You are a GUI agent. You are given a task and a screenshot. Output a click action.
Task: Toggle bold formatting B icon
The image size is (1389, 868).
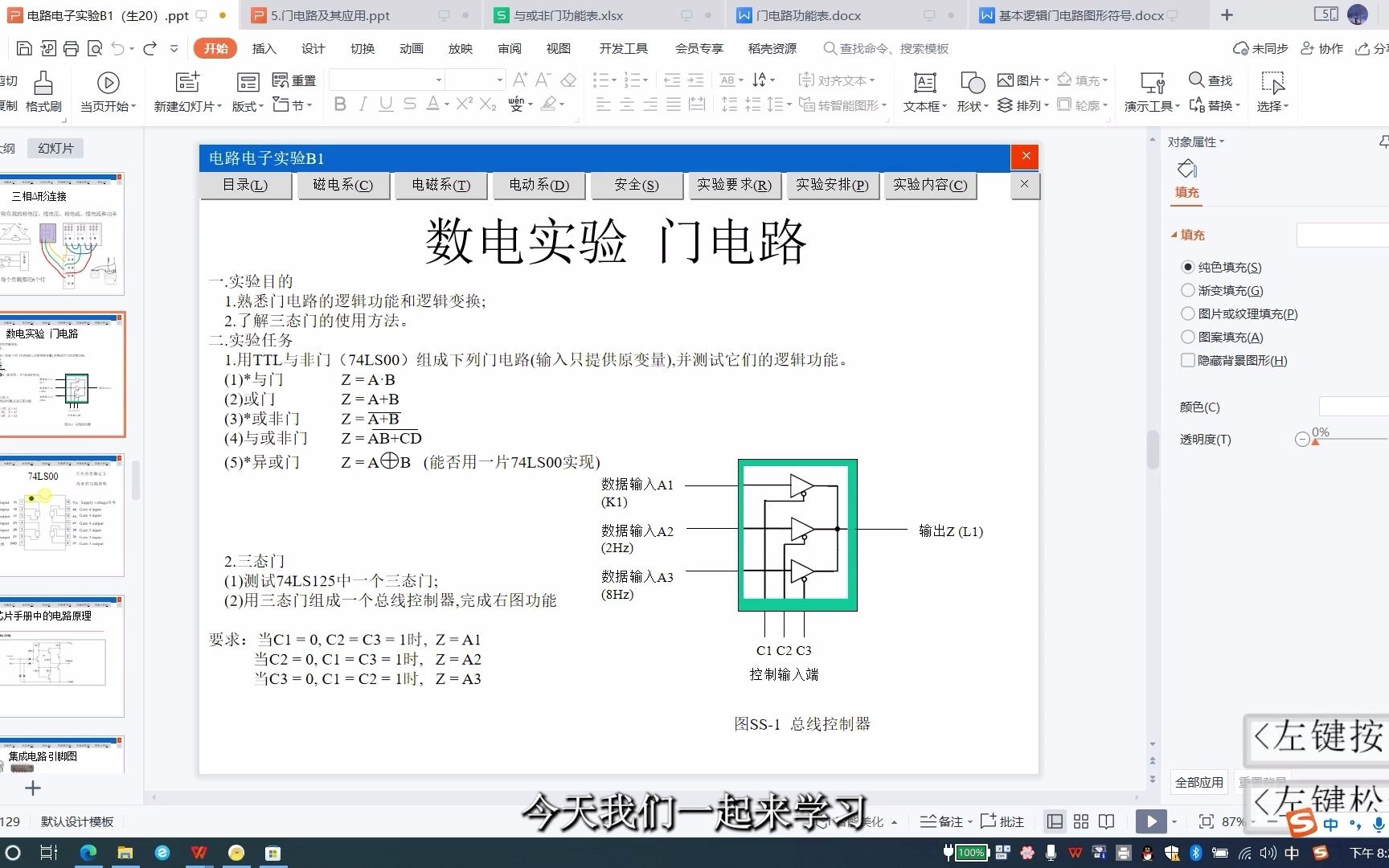340,104
